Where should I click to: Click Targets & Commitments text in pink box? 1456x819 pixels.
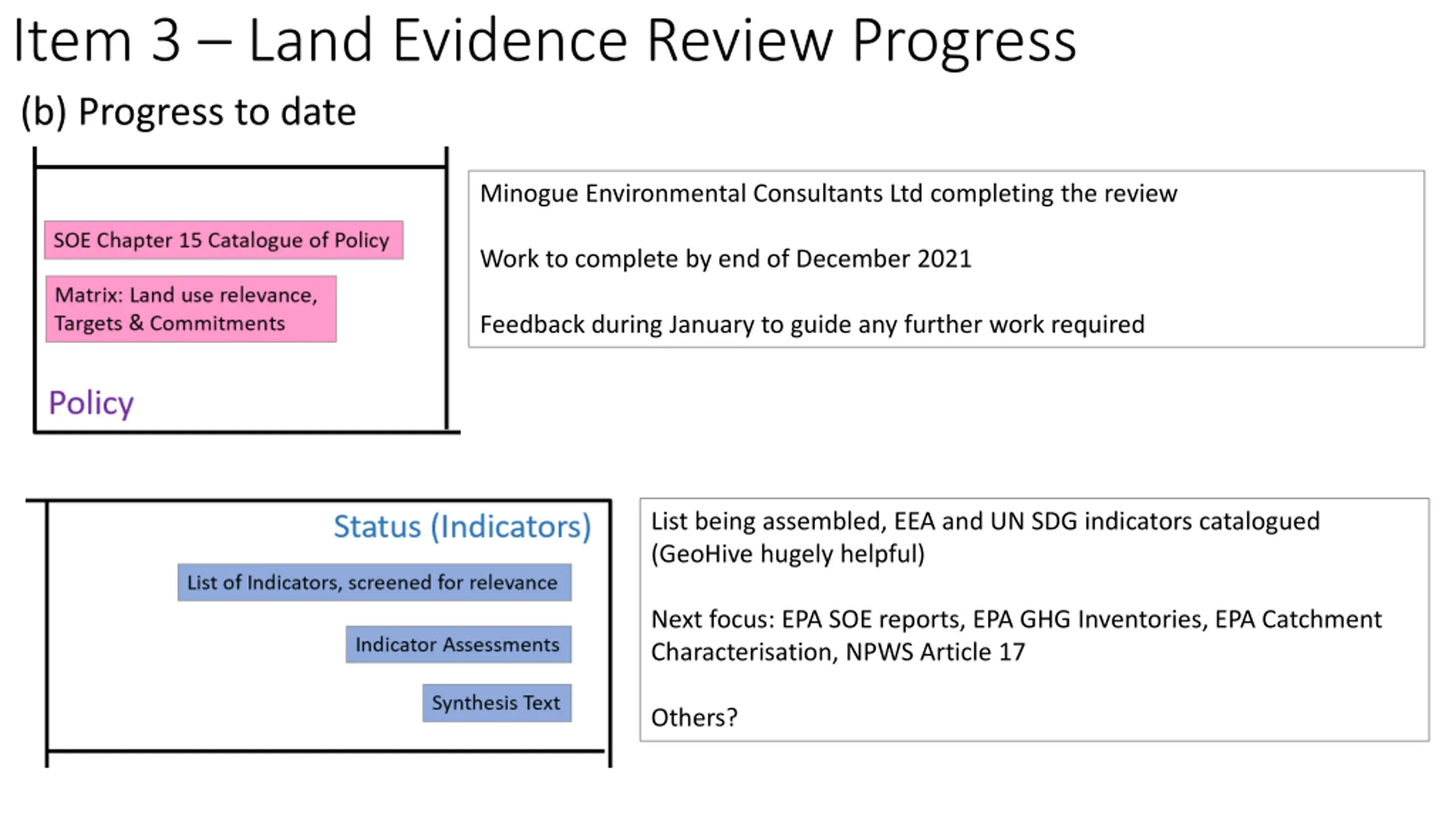click(x=169, y=324)
